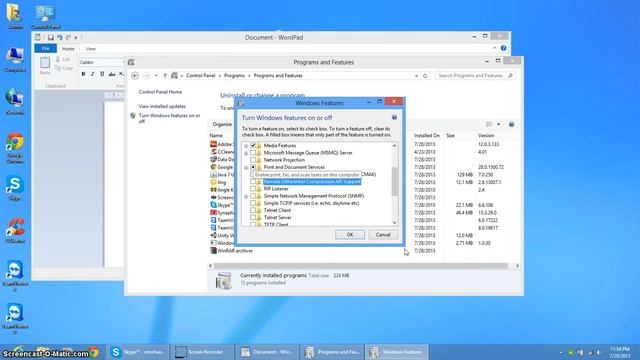Open the WordPad quick access toolbar dropdown
This screenshot has height=360, width=640.
[76, 38]
